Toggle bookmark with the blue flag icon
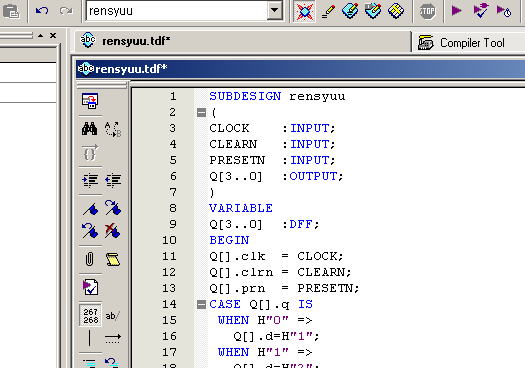 90,209
